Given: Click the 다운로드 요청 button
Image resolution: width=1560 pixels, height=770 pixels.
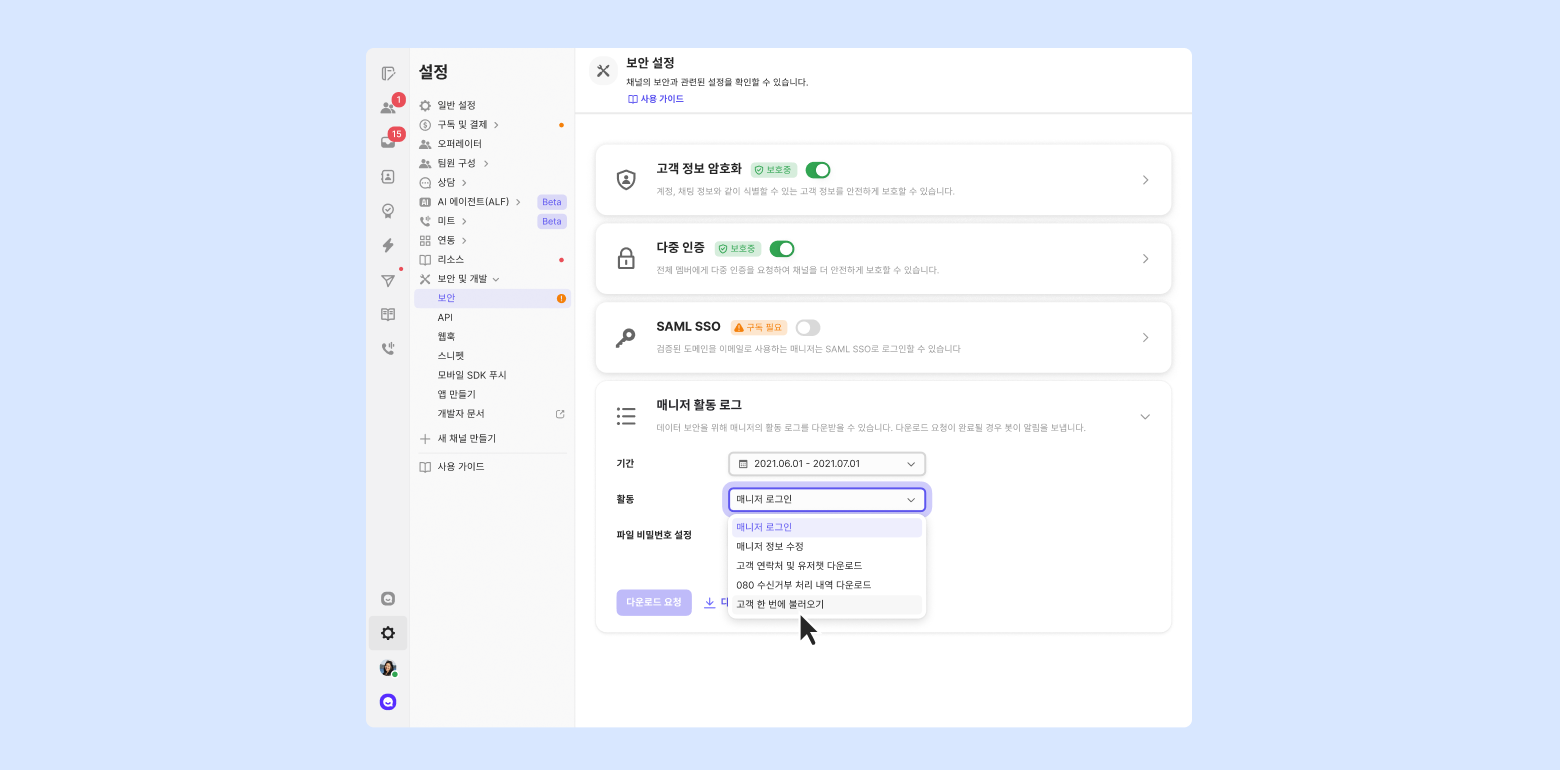Looking at the screenshot, I should (654, 602).
